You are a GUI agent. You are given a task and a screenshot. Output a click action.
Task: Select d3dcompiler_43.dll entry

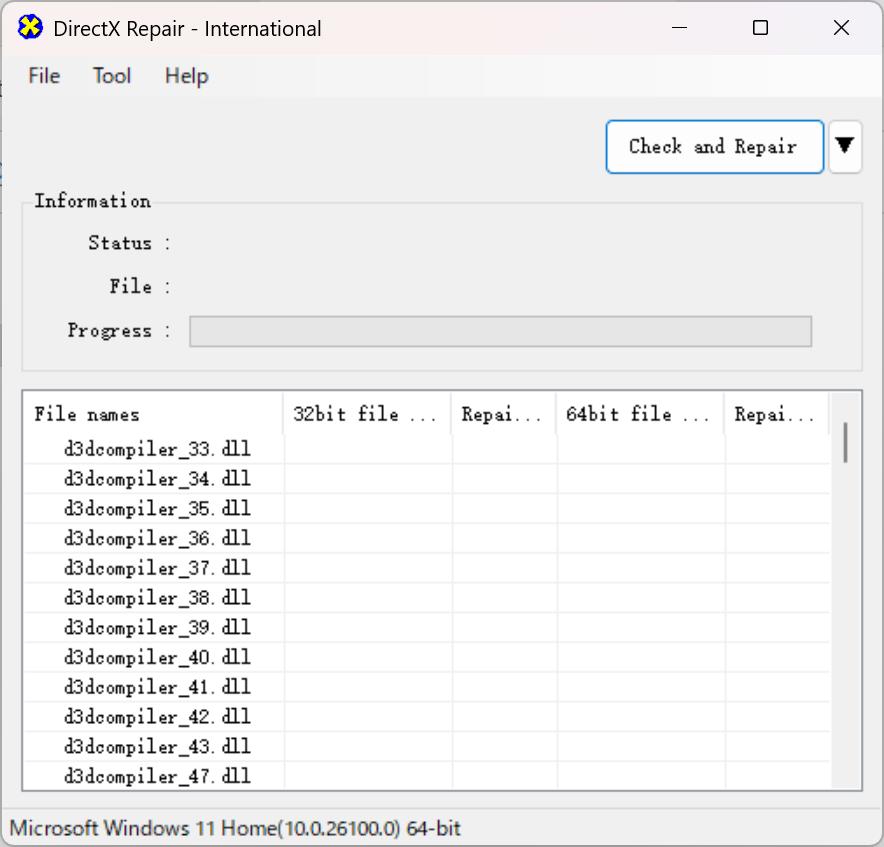157,746
